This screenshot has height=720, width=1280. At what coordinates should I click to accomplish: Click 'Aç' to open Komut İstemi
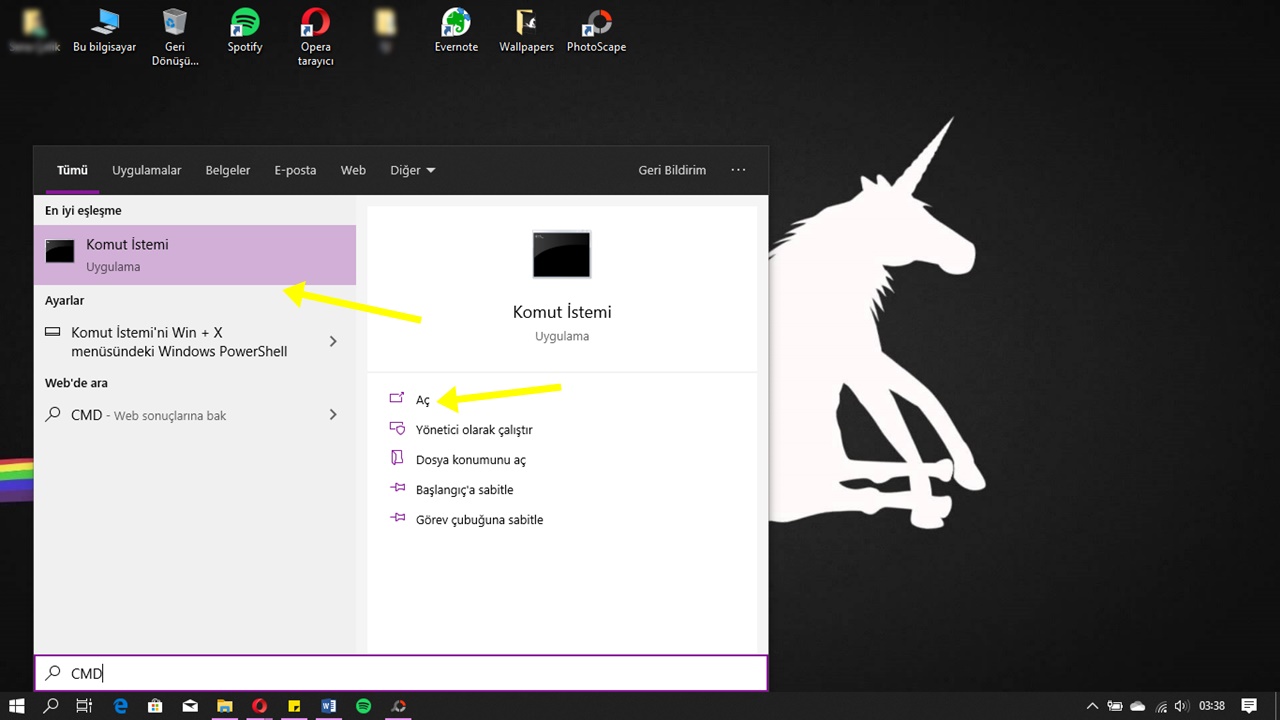(422, 400)
